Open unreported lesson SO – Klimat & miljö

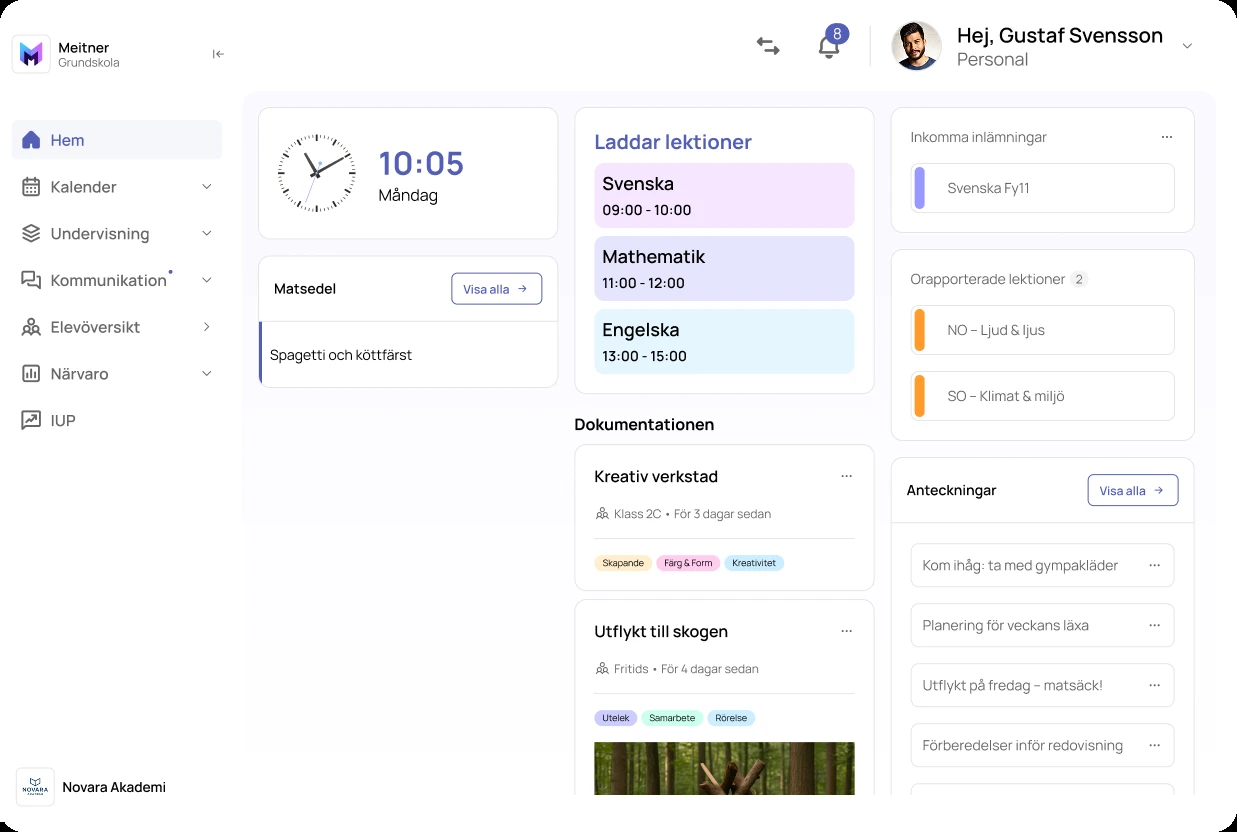click(1042, 396)
